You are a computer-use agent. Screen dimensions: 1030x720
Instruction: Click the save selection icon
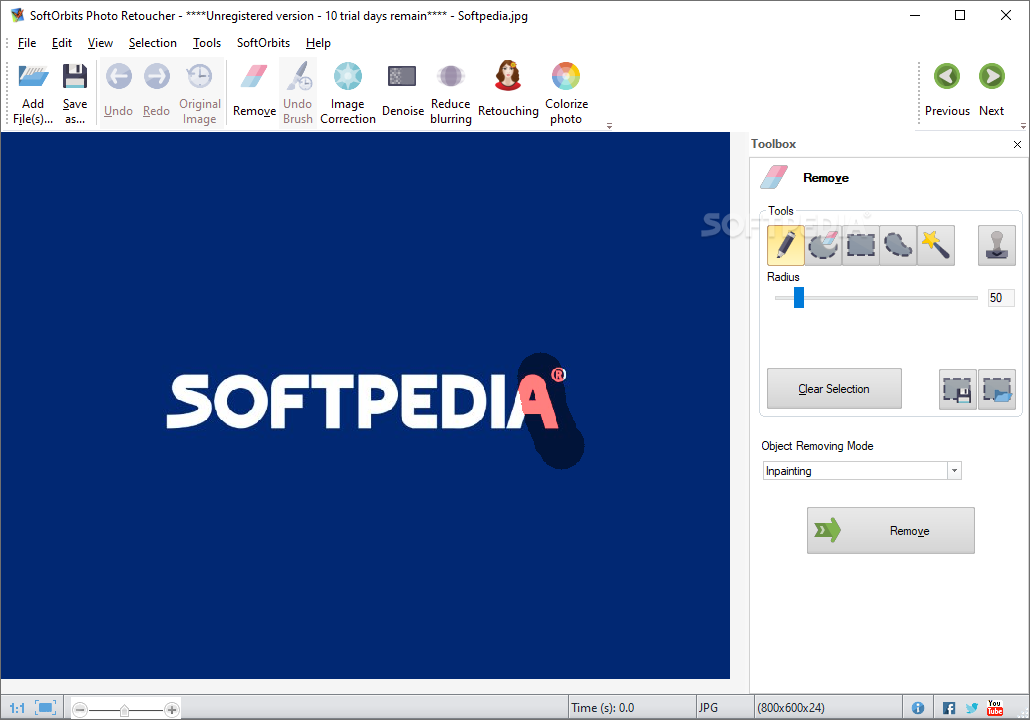pos(958,389)
